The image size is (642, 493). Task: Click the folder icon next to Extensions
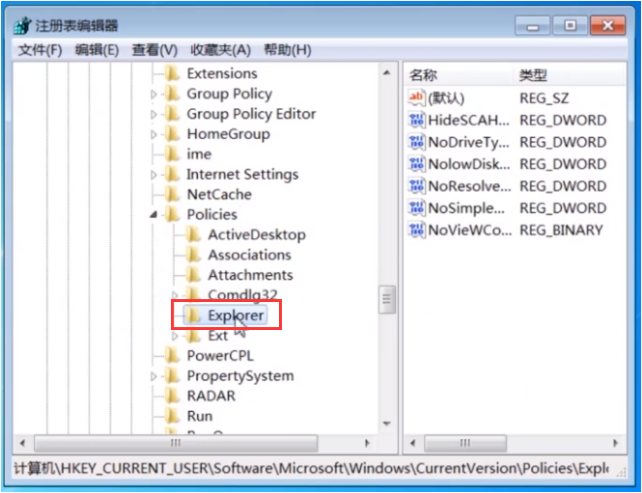172,74
